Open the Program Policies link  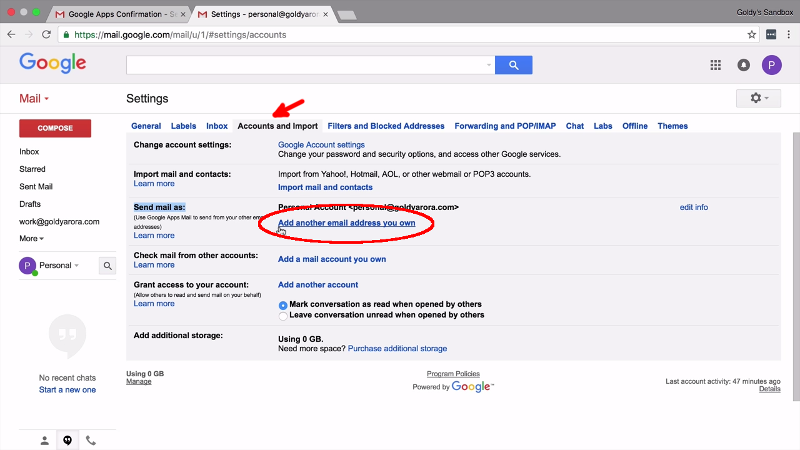(453, 374)
